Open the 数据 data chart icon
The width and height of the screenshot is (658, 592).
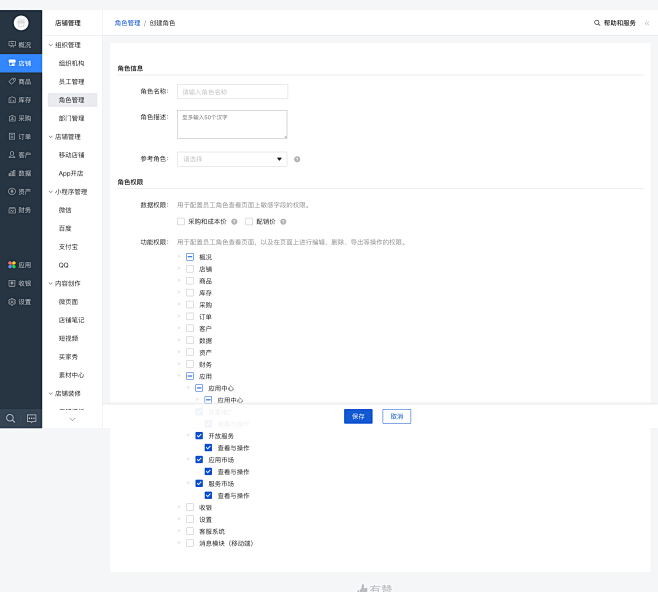(12, 173)
